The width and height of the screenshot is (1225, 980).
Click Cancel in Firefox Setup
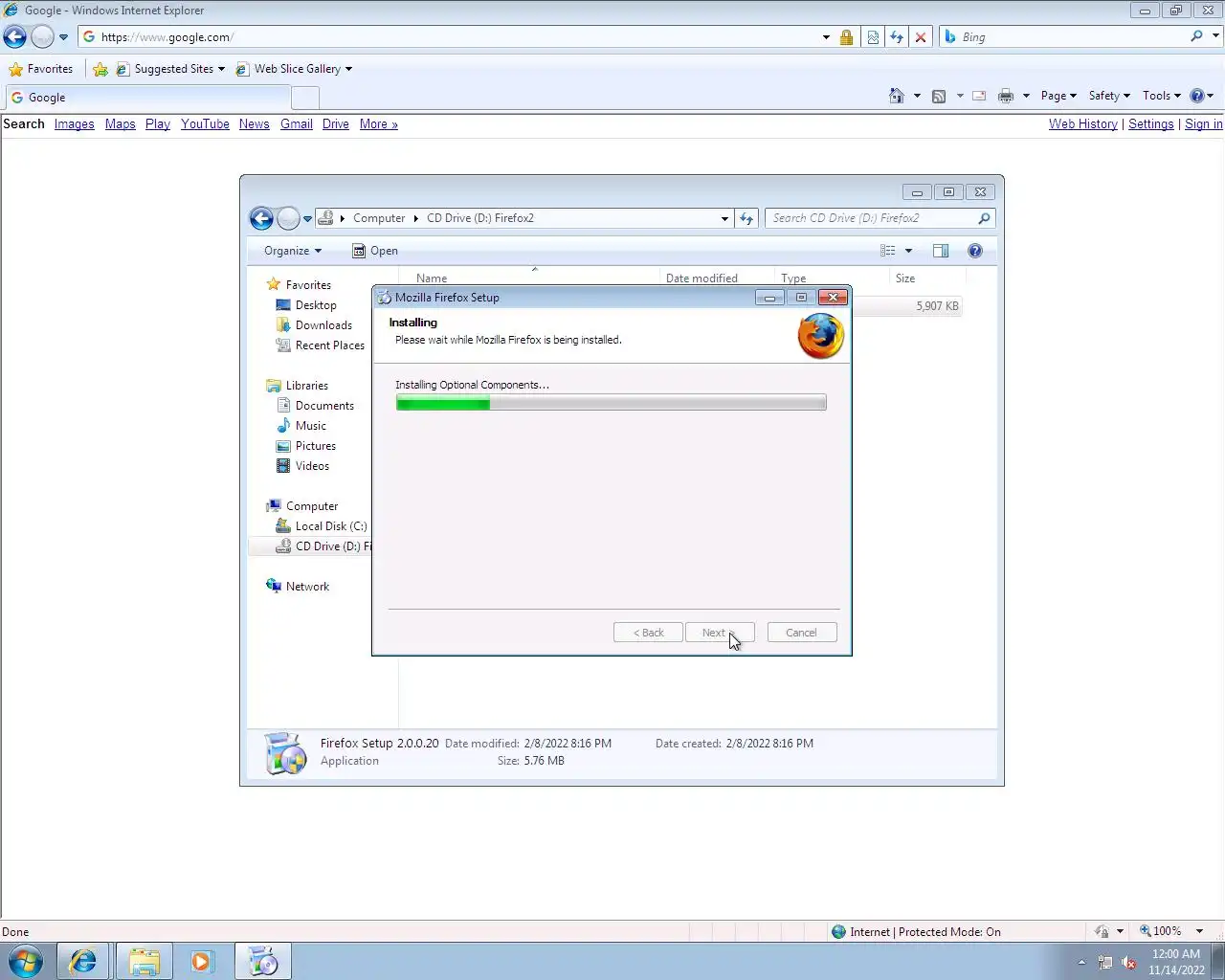point(802,633)
